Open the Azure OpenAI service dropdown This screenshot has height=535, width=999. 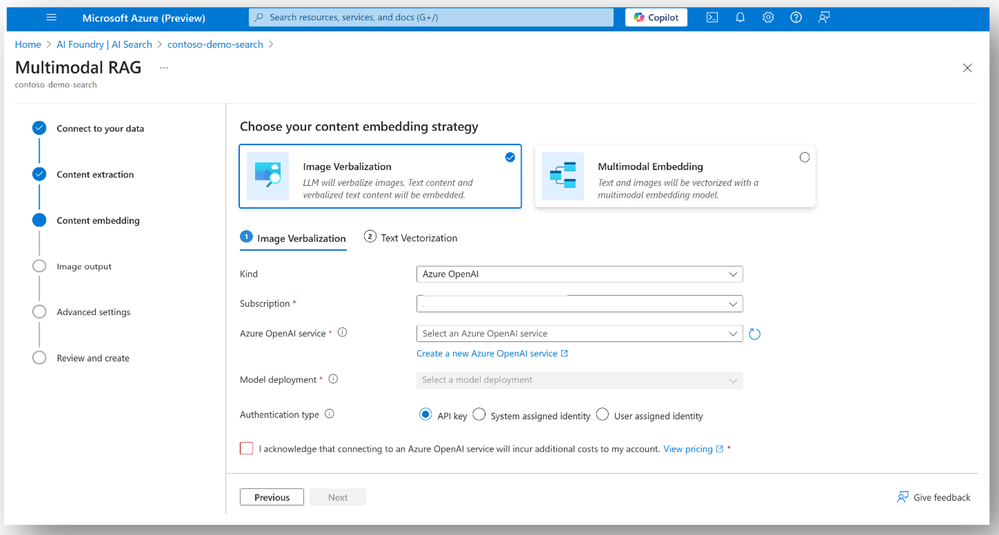click(x=579, y=334)
